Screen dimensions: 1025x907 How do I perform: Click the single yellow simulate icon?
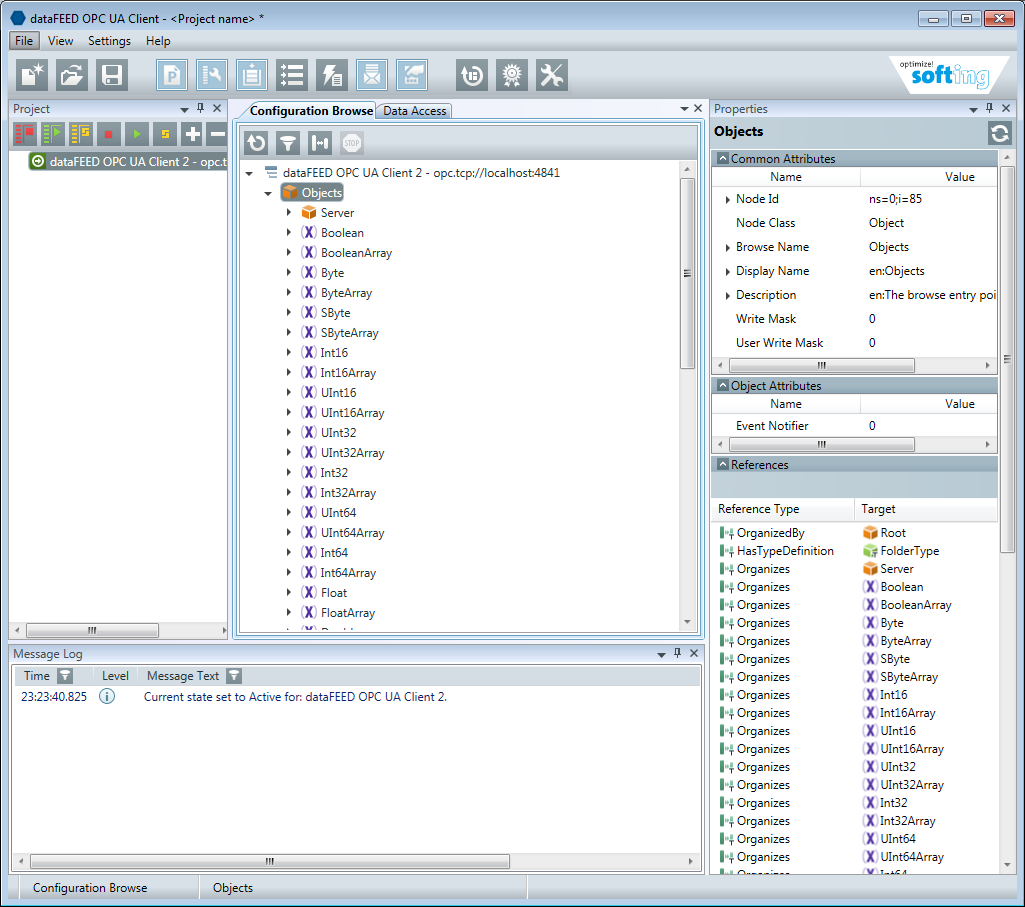pos(165,134)
